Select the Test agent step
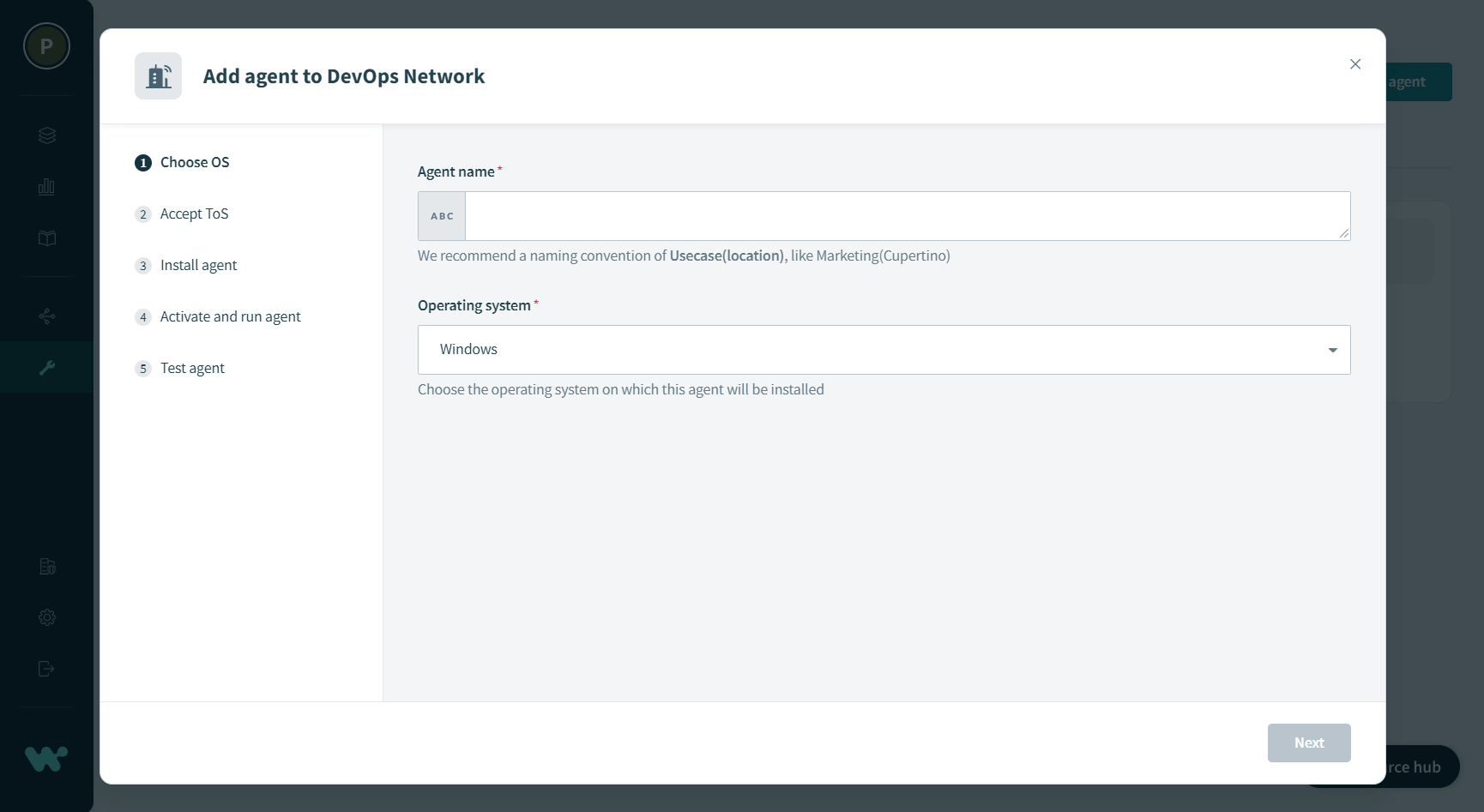The height and width of the screenshot is (812, 1484). click(192, 368)
